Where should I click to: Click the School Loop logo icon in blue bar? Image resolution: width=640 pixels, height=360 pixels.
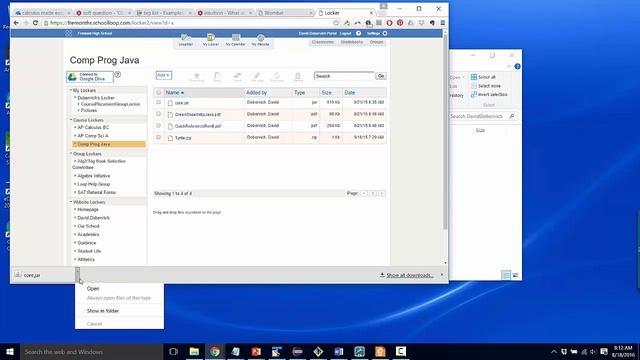click(69, 33)
